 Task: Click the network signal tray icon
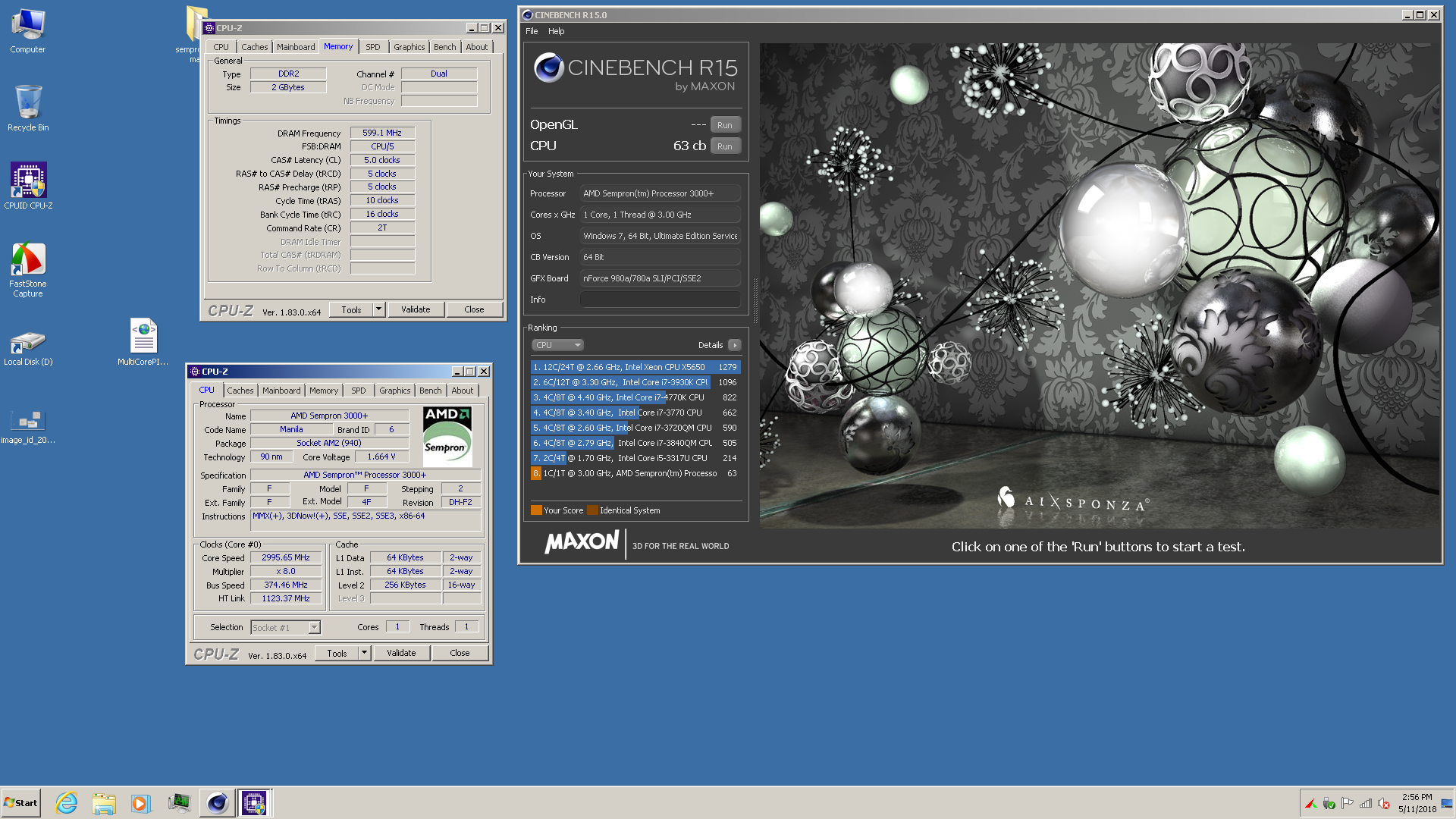tap(1366, 804)
